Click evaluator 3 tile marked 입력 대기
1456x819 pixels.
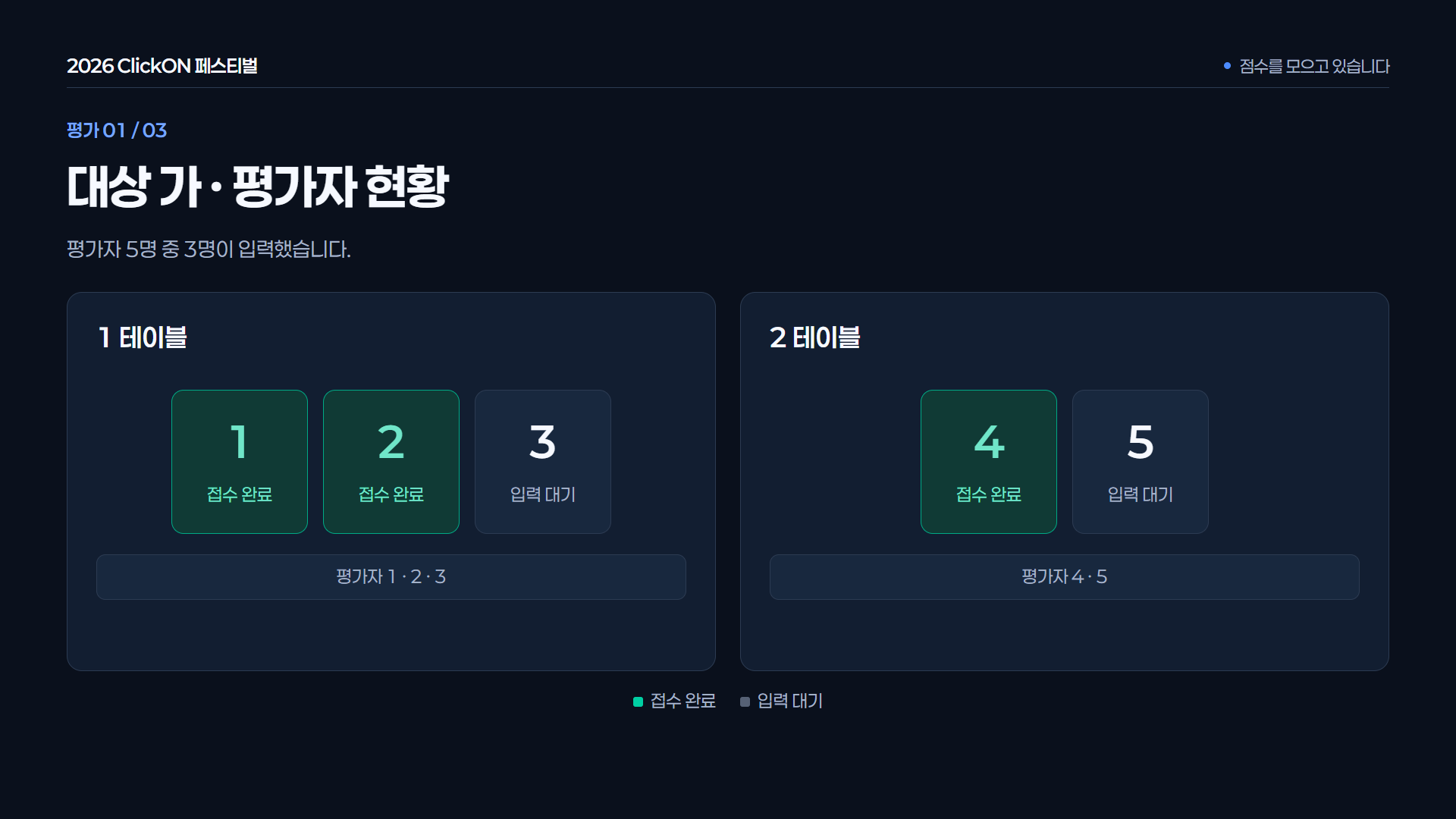pyautogui.click(x=543, y=462)
